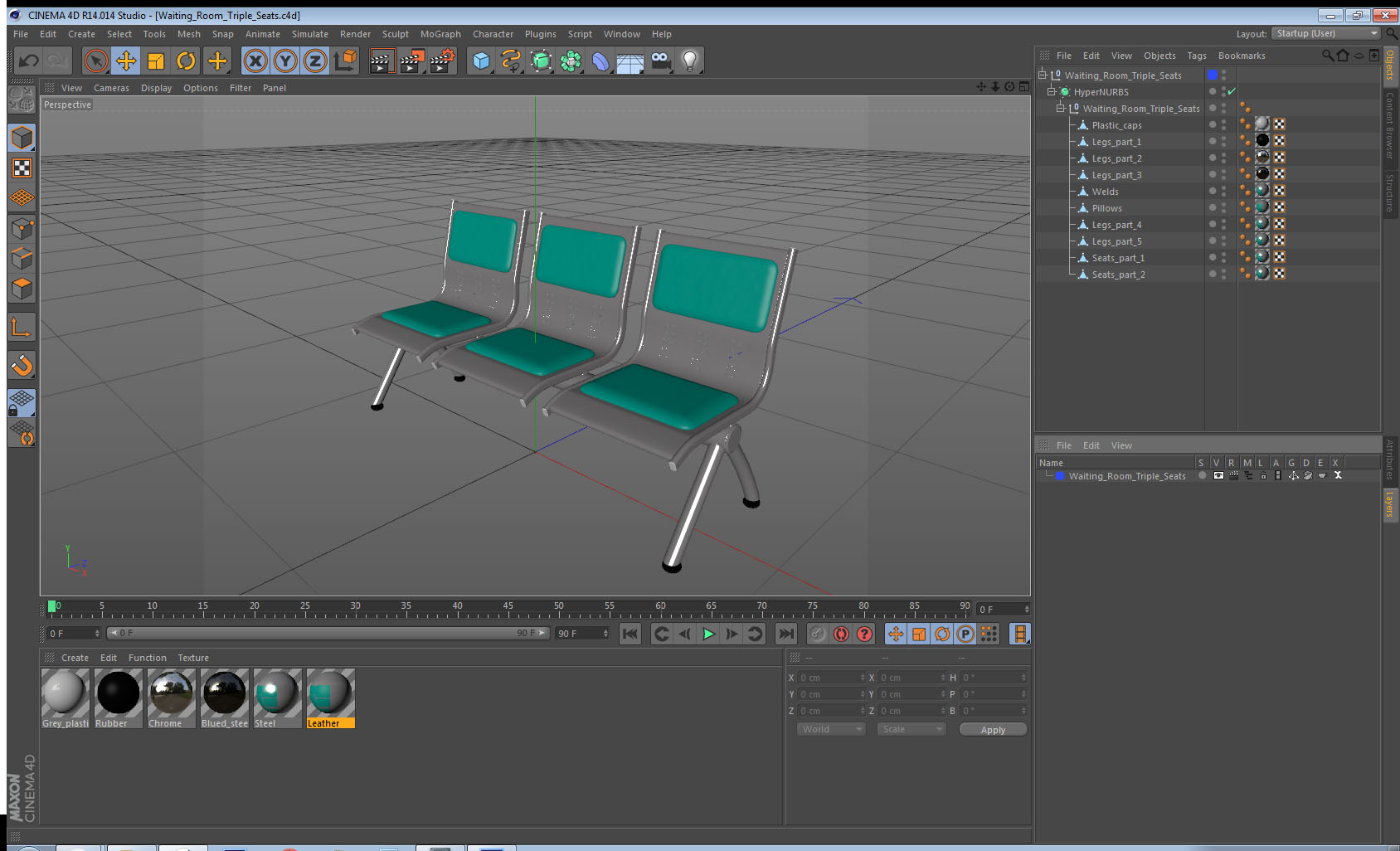
Task: Render to Picture Viewer
Action: (x=412, y=61)
